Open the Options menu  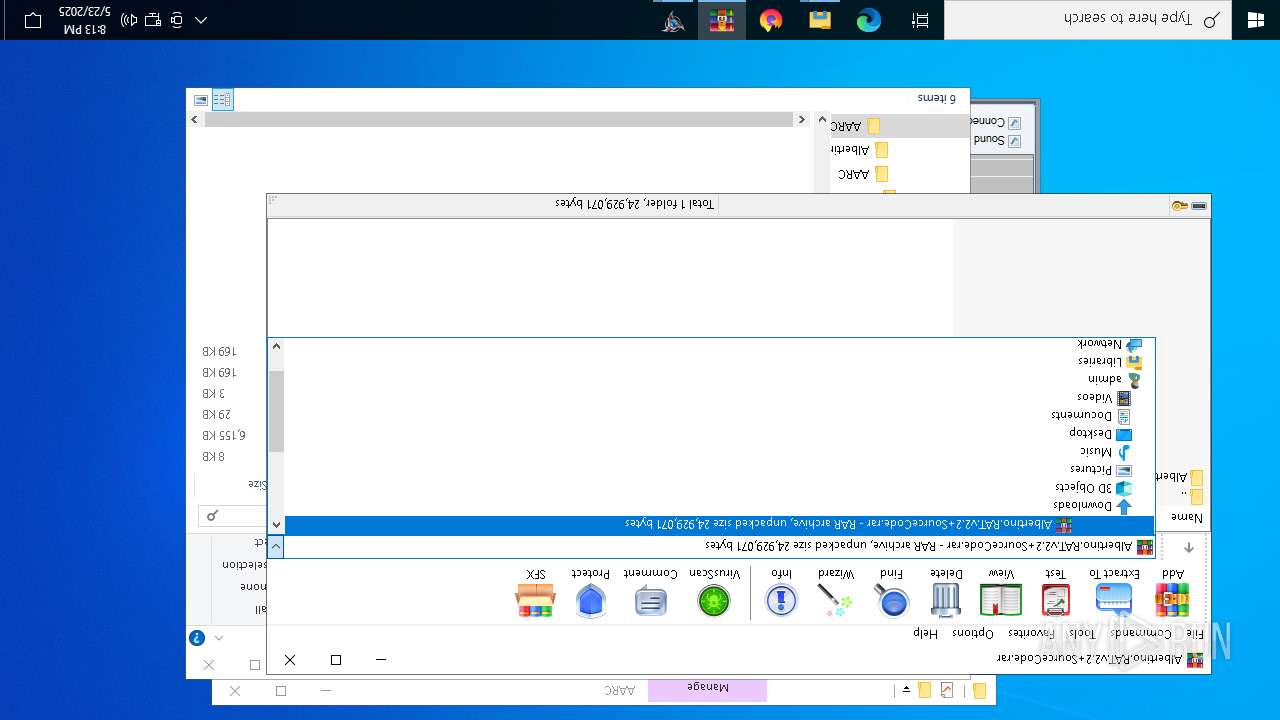tap(973, 633)
